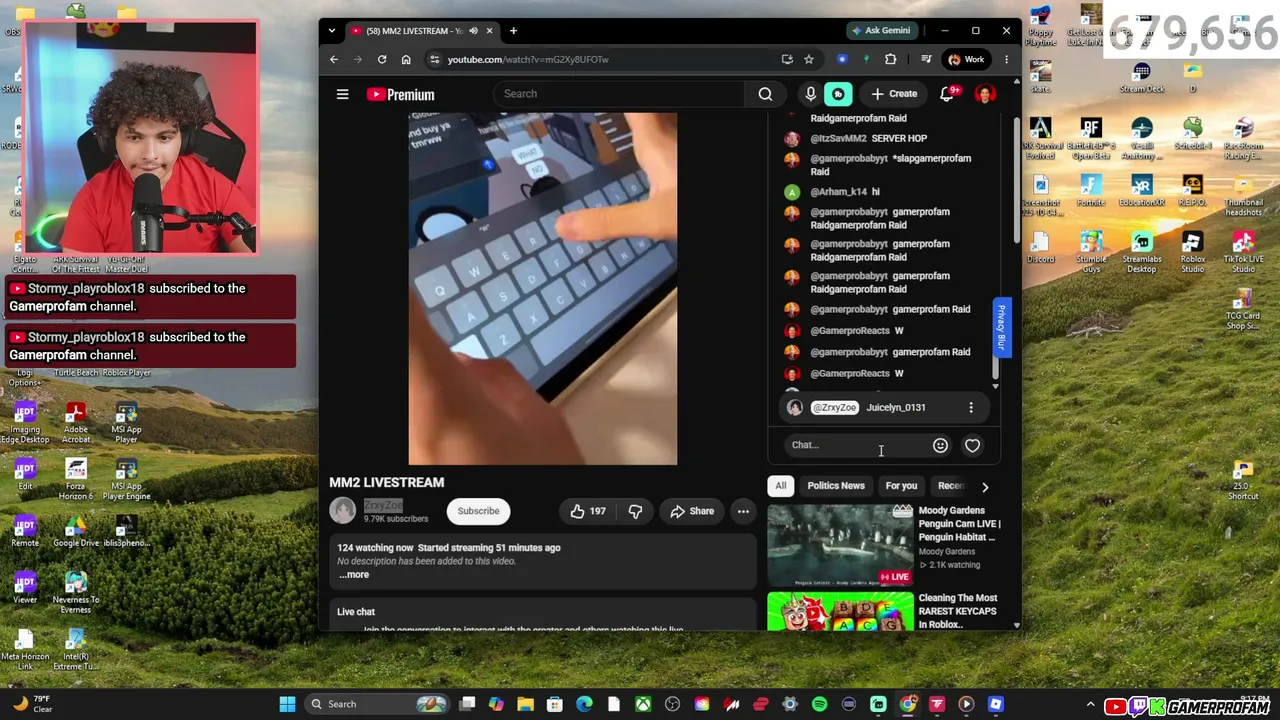Open the Windows Start menu

click(x=287, y=704)
